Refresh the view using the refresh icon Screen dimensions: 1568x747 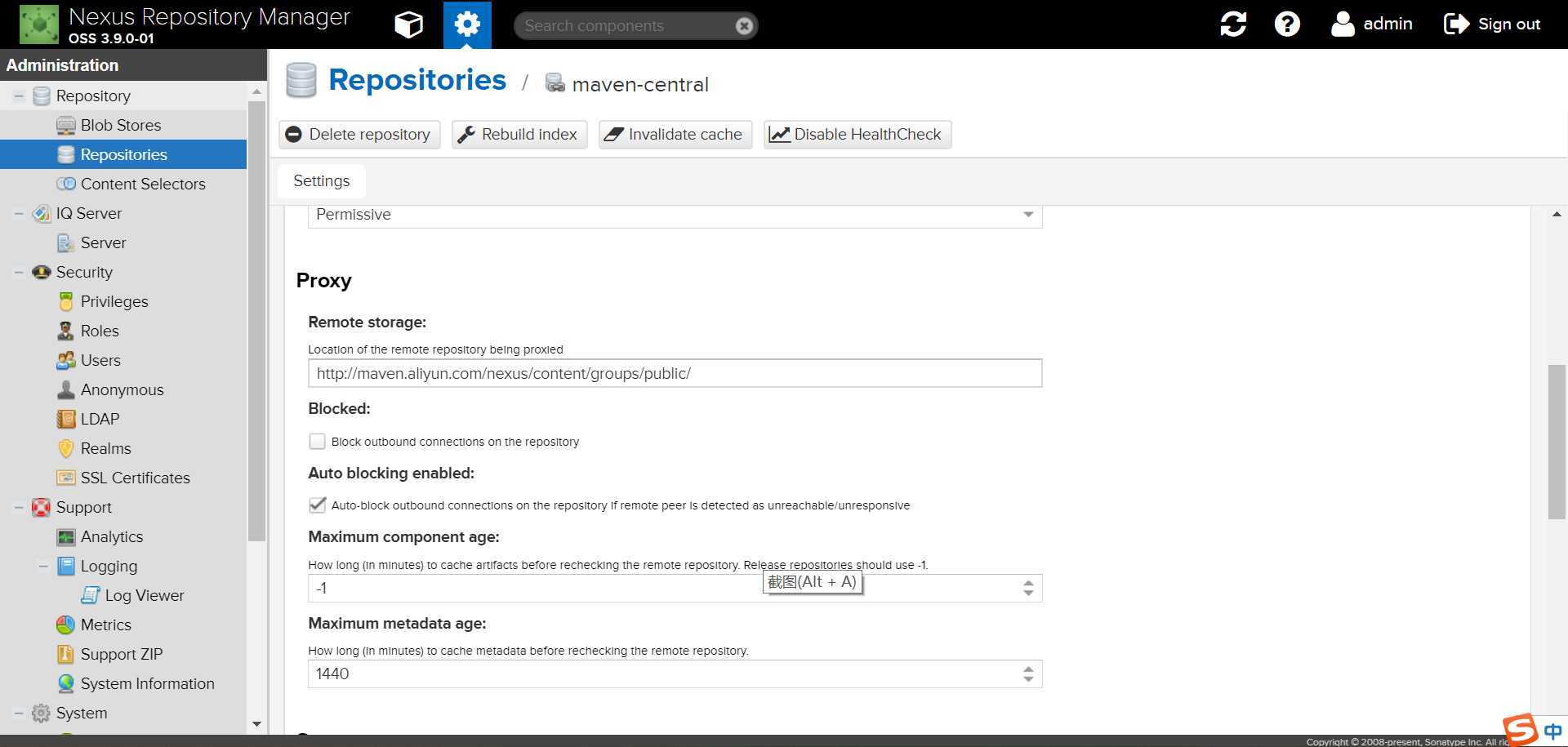tap(1233, 24)
